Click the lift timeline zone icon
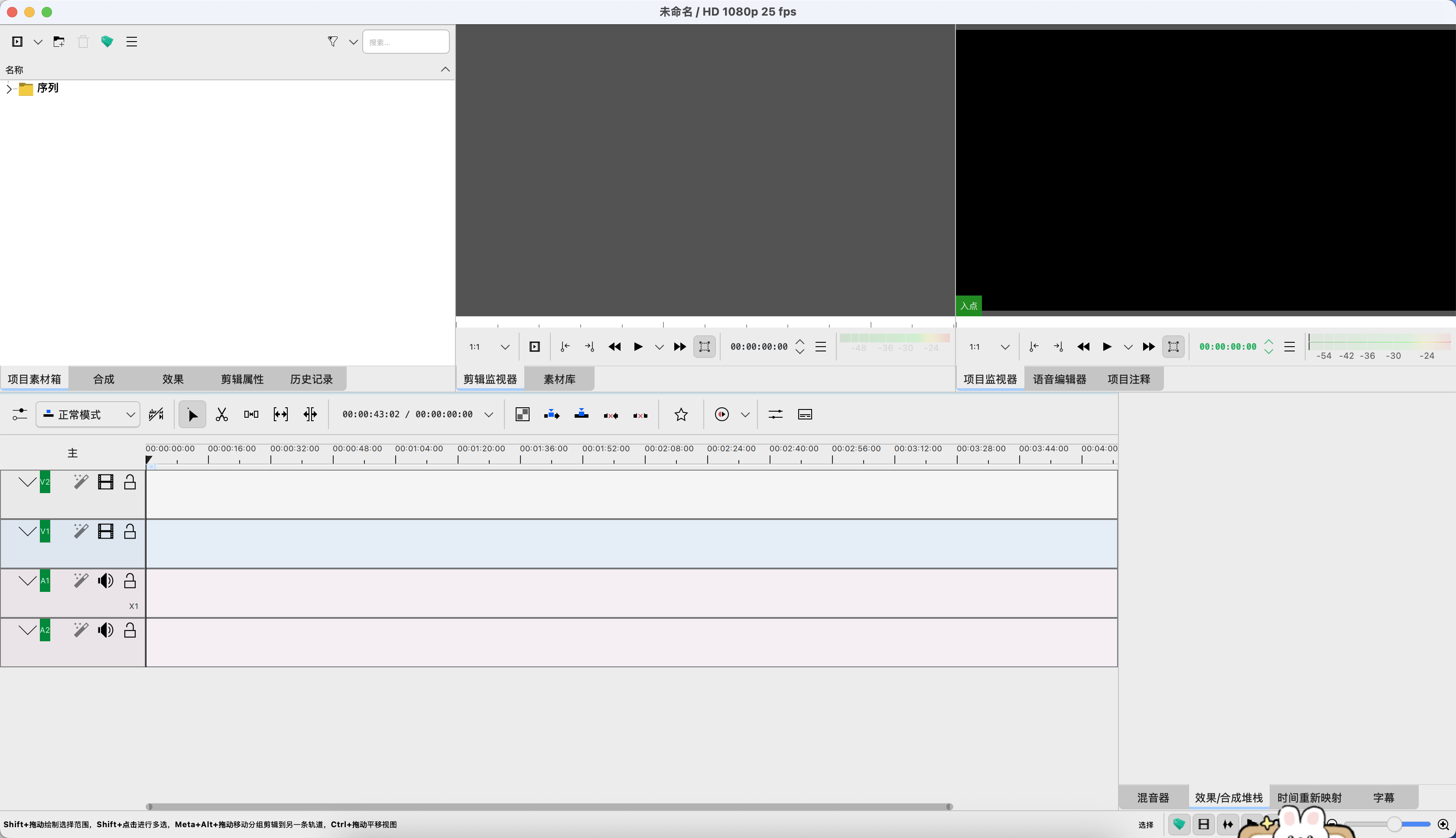The width and height of the screenshot is (1456, 838). tap(640, 416)
